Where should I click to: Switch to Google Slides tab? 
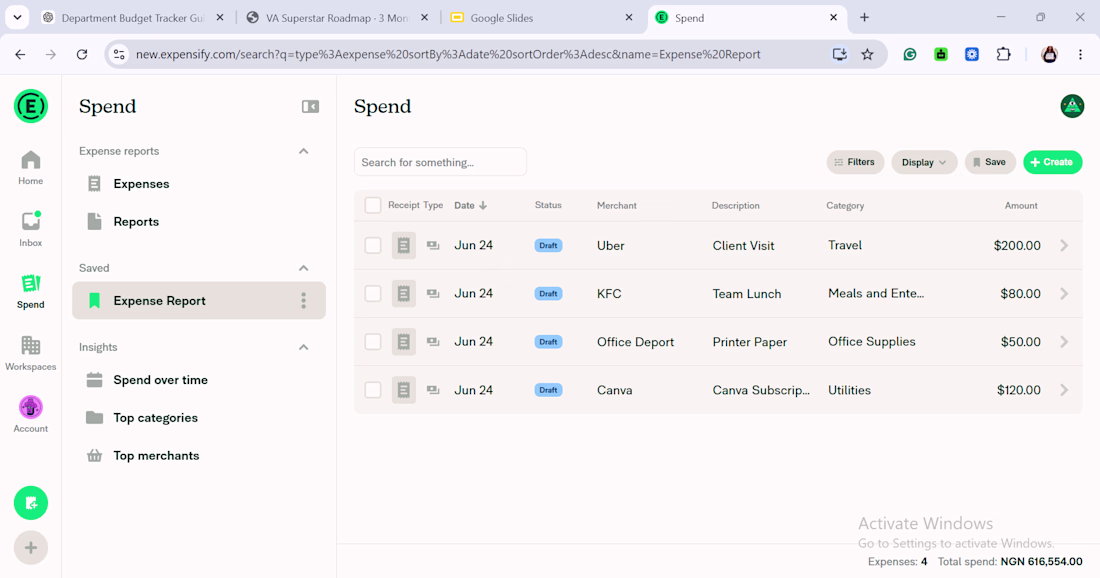point(542,18)
